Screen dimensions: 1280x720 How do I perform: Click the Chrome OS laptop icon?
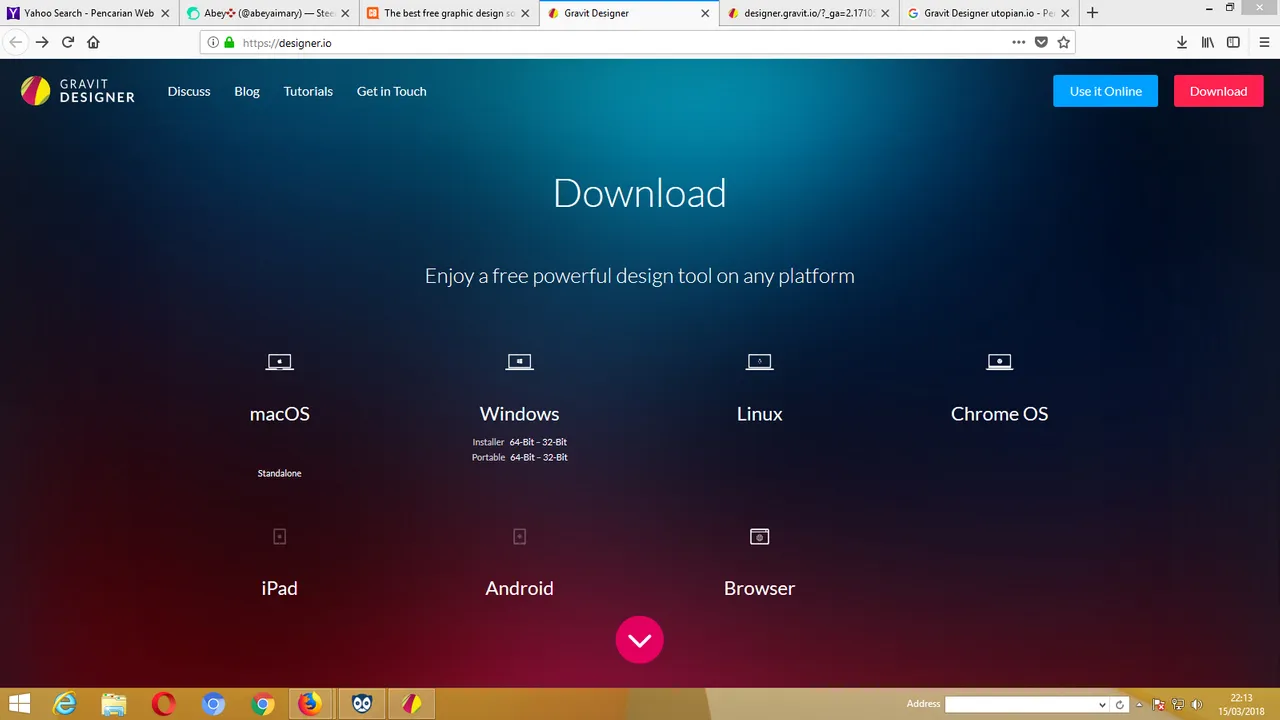(x=999, y=362)
